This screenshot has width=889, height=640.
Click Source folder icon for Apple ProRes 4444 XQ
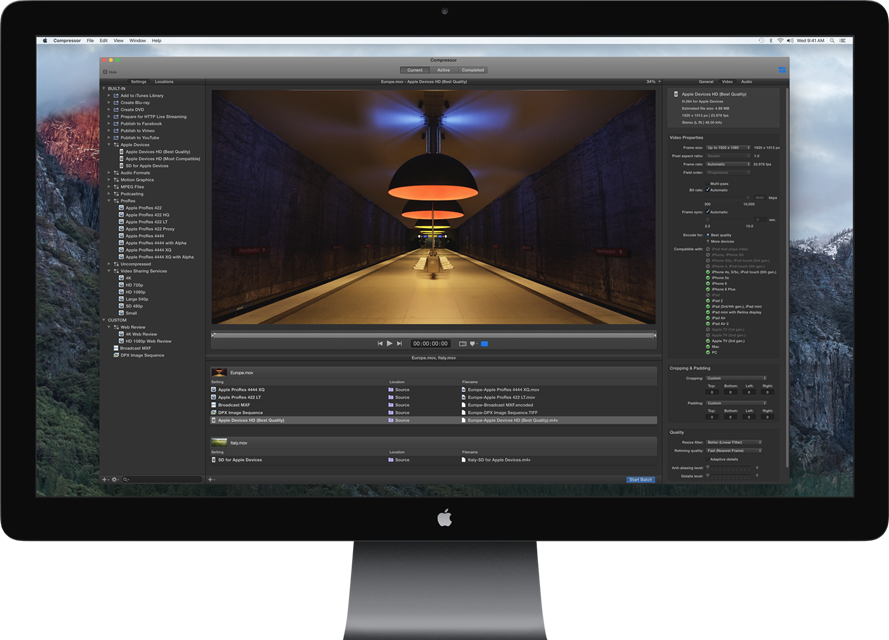tap(391, 390)
